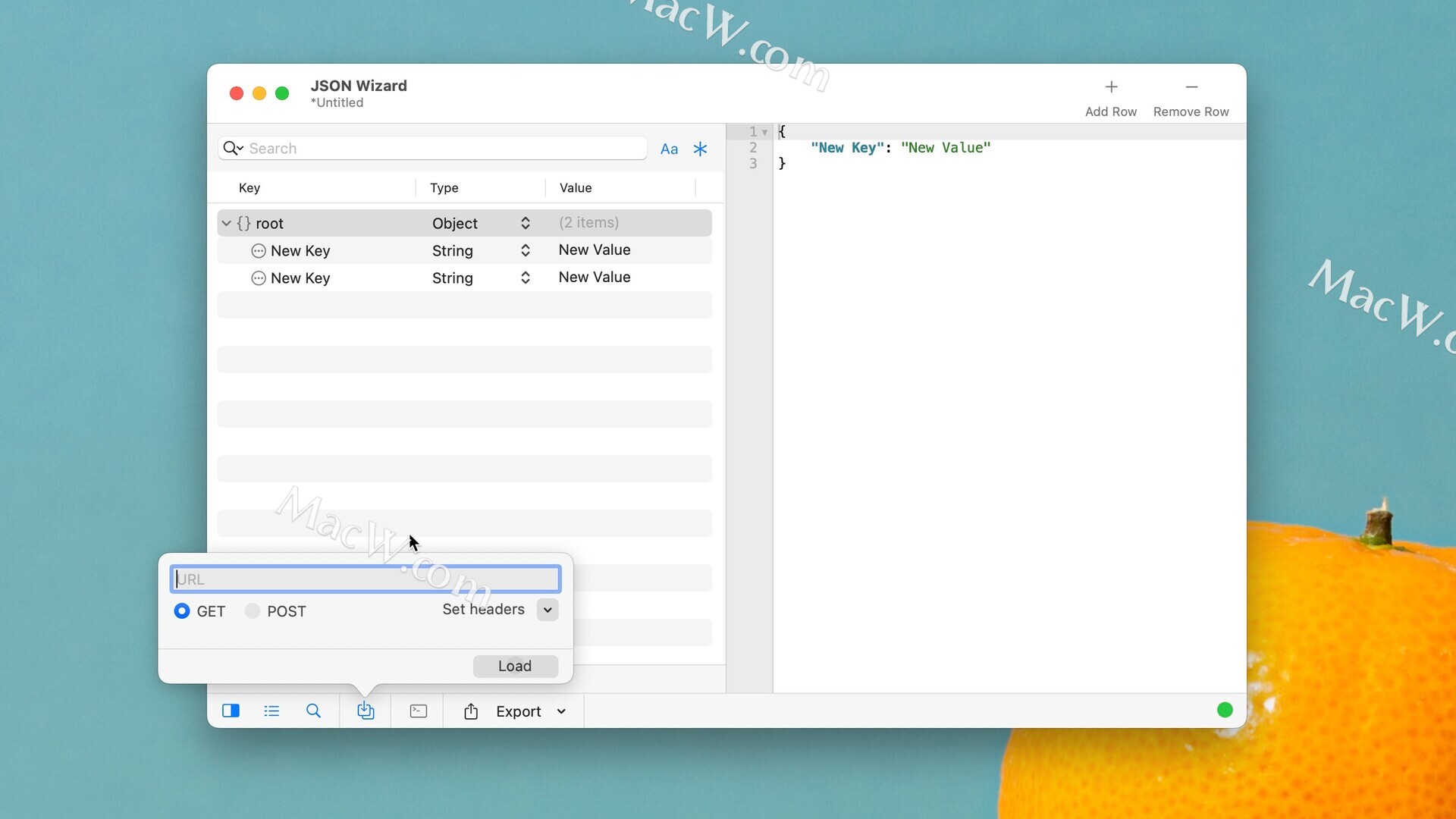The height and width of the screenshot is (819, 1456).
Task: Select the GET radio button
Action: [182, 611]
